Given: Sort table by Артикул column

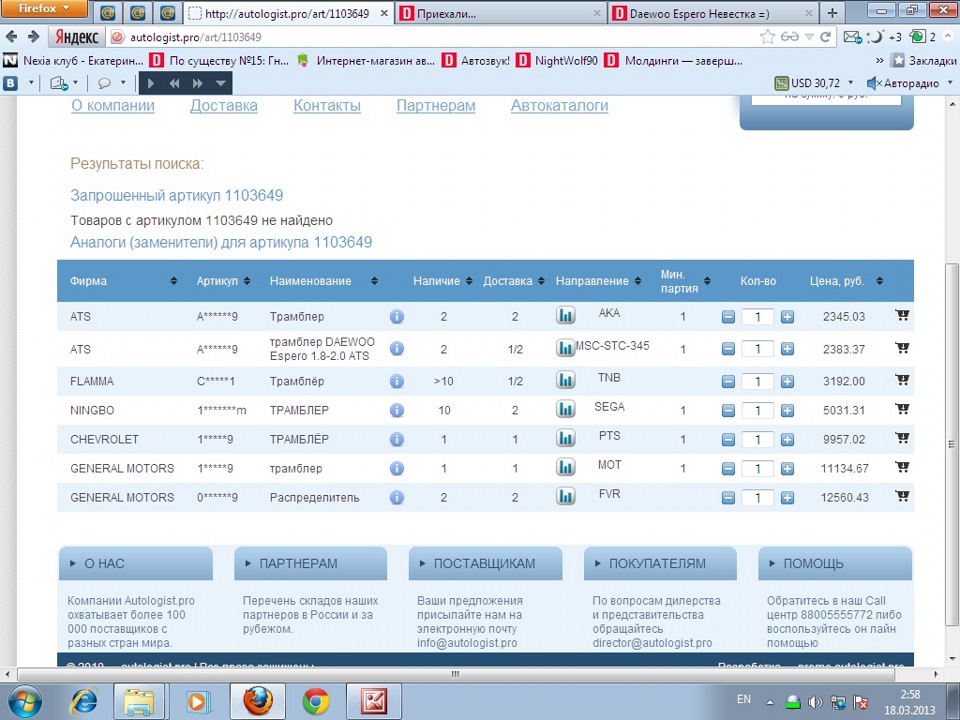Looking at the screenshot, I should click(247, 281).
